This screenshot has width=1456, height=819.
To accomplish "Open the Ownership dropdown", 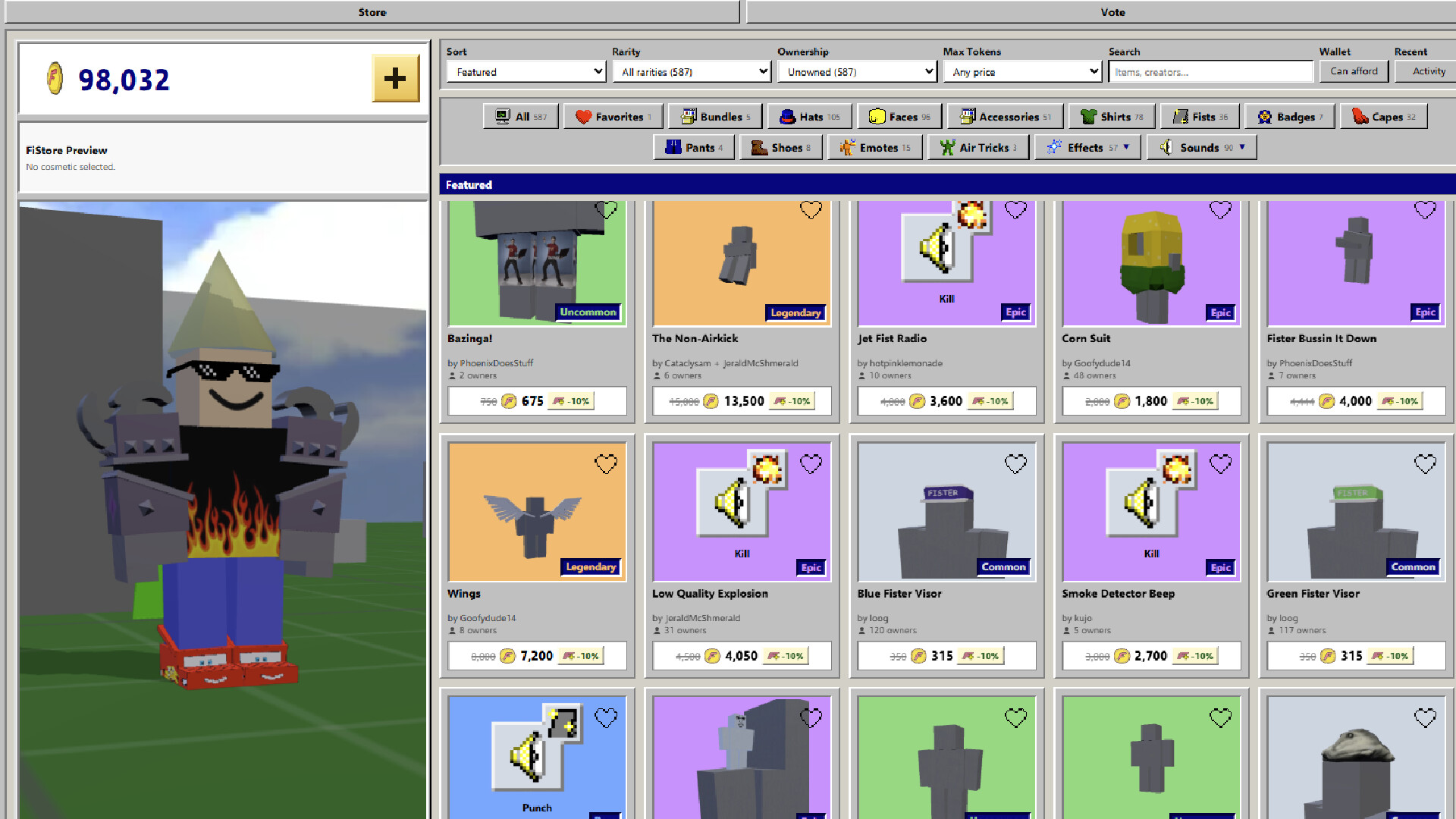I will coord(857,72).
